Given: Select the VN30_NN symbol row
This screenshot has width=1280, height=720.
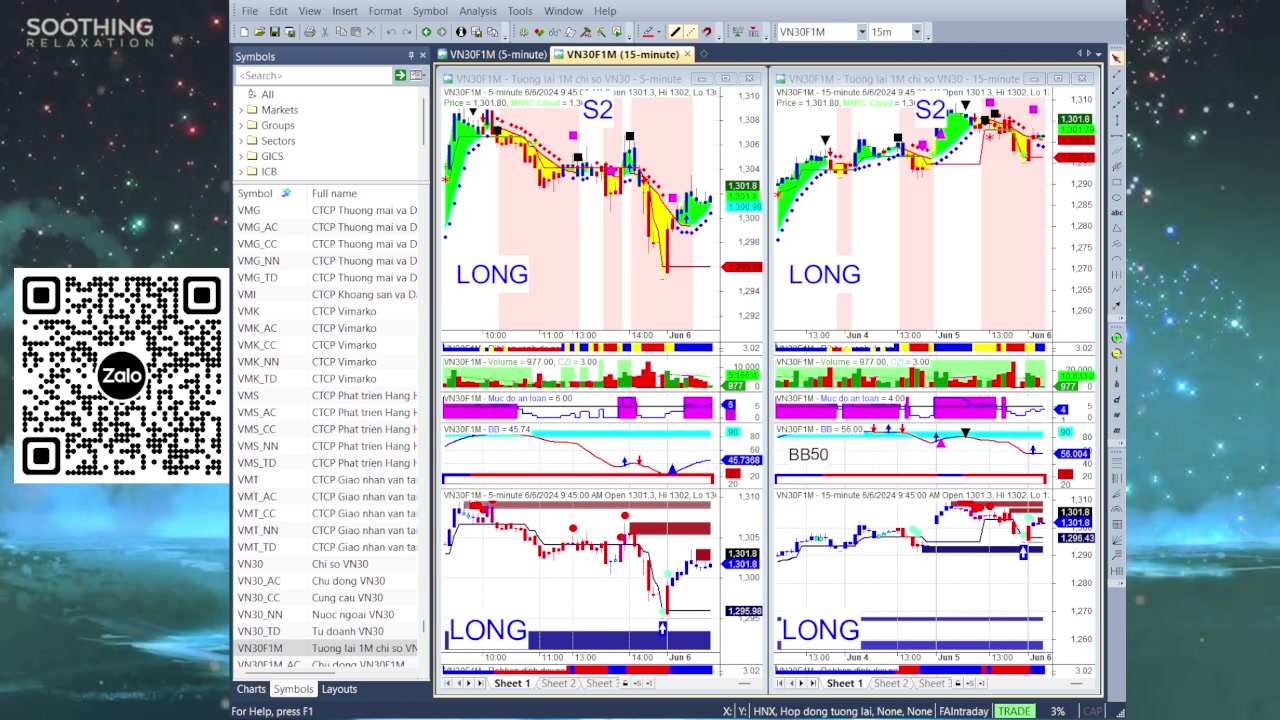Looking at the screenshot, I should (x=326, y=614).
